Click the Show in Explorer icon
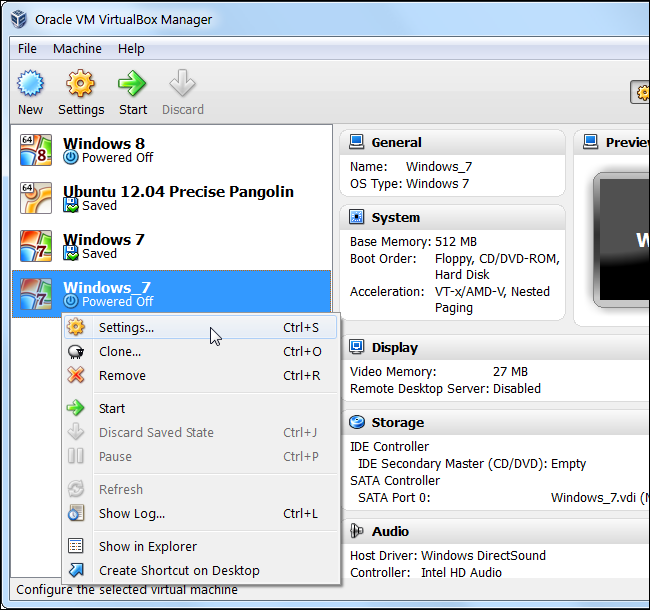Image resolution: width=650 pixels, height=610 pixels. [x=76, y=547]
